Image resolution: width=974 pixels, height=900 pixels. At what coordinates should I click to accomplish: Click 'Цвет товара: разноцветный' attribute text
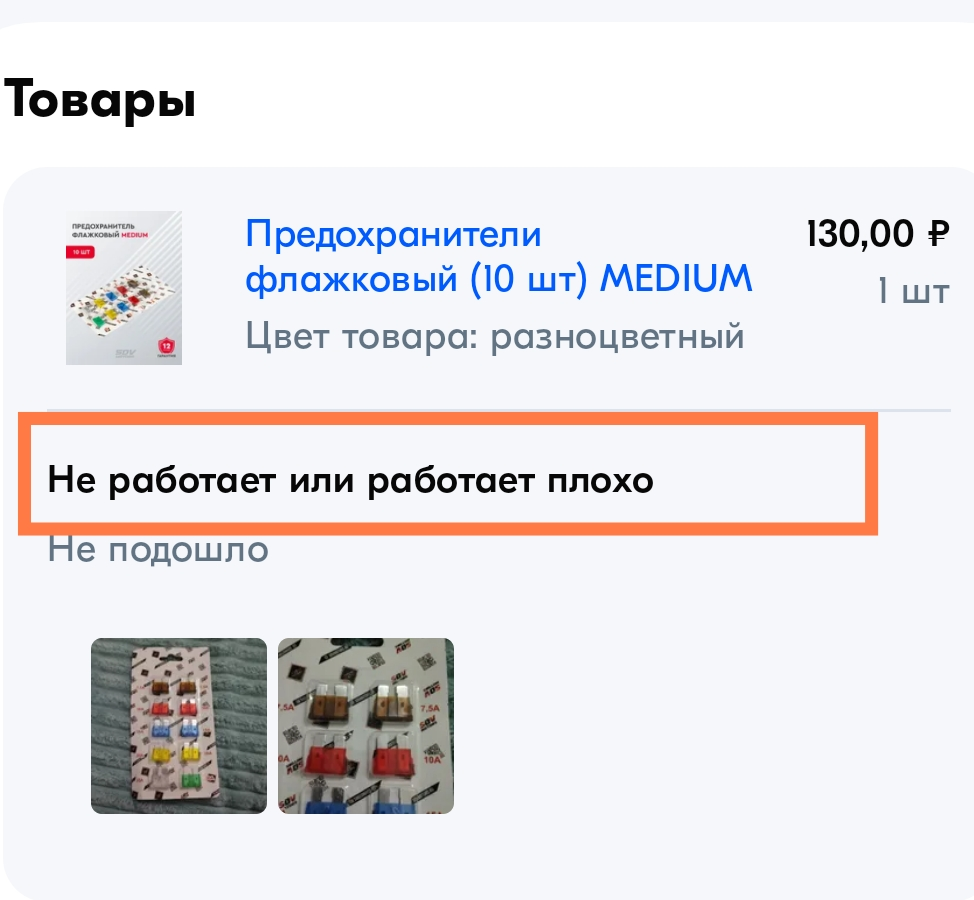pyautogui.click(x=495, y=337)
